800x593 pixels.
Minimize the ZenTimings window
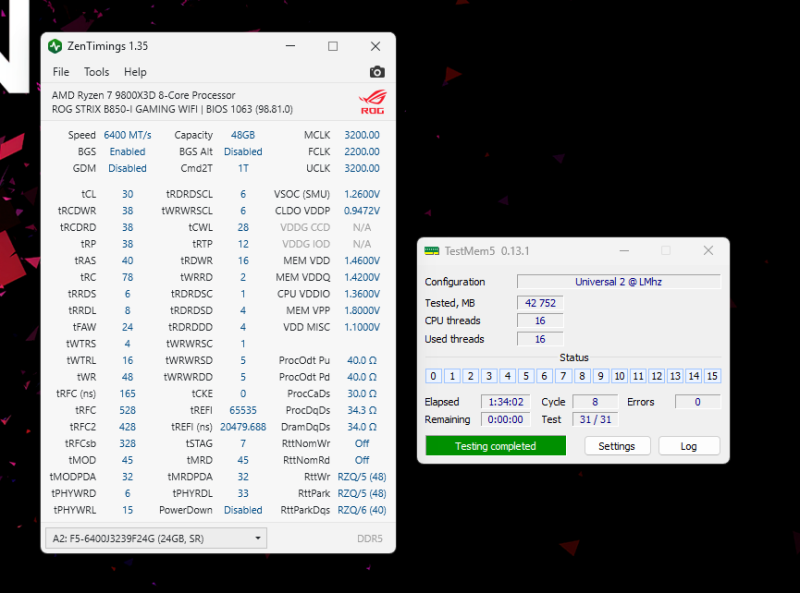pos(290,46)
